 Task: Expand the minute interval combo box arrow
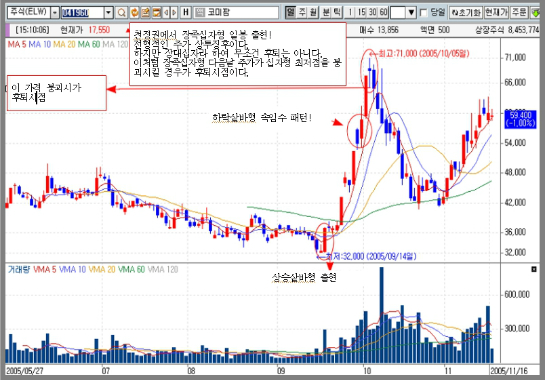[x=411, y=13]
